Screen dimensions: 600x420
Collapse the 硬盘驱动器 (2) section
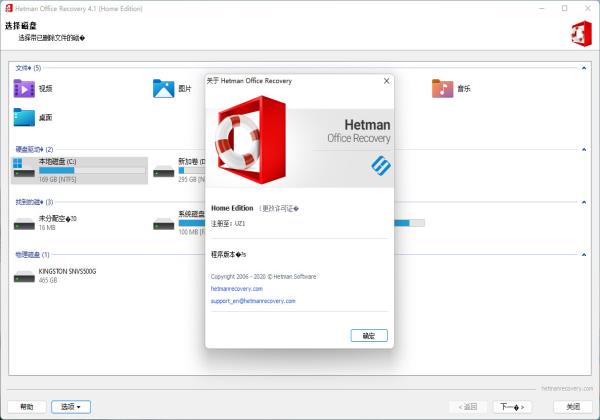[x=584, y=150]
